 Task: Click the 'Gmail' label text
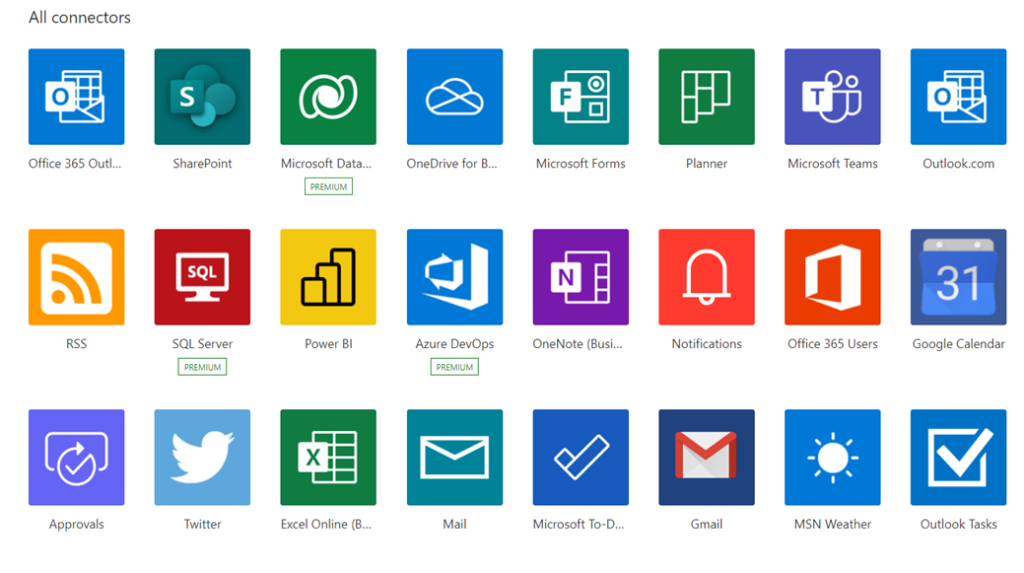click(x=707, y=524)
